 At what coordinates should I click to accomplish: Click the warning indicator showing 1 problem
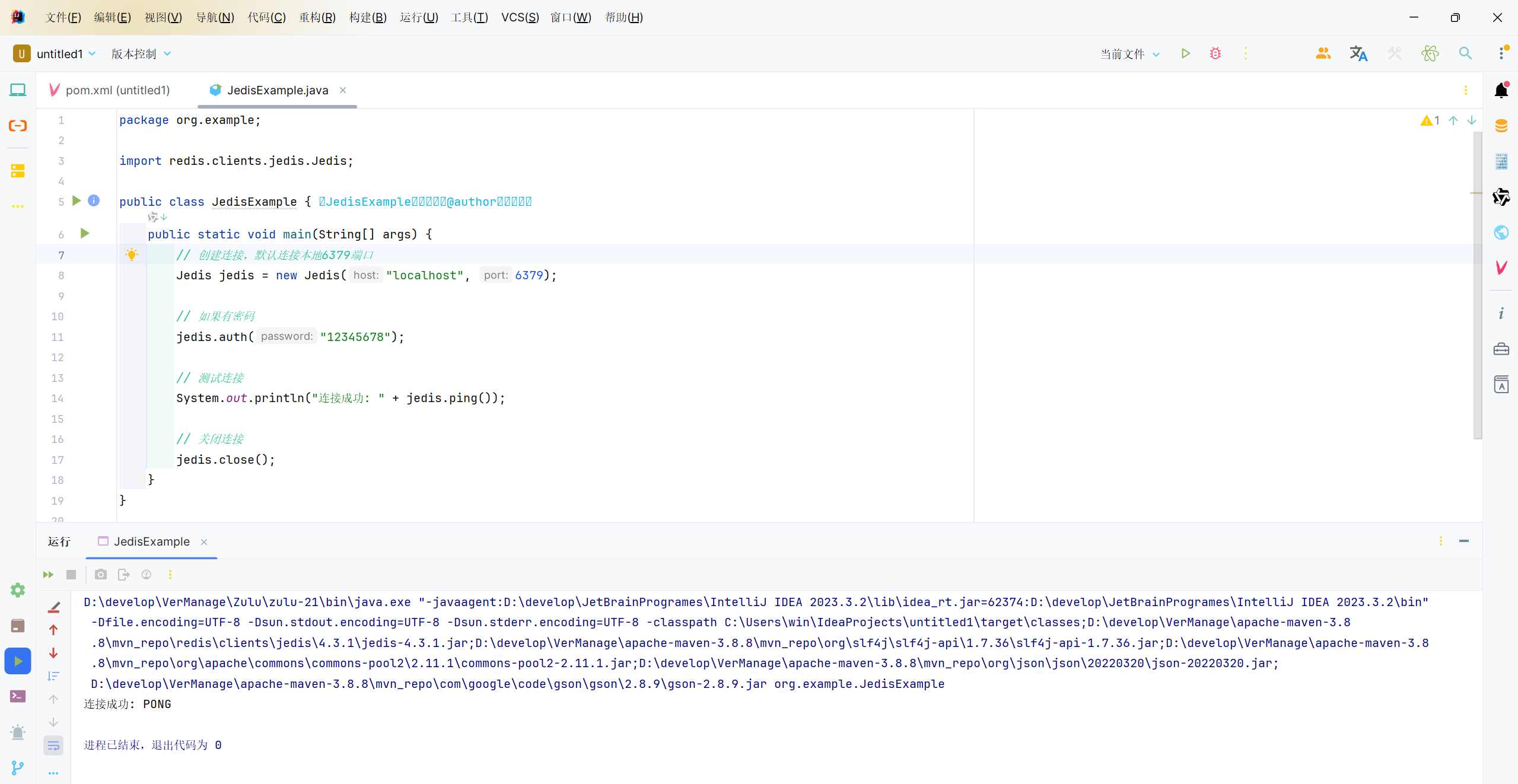click(1430, 120)
